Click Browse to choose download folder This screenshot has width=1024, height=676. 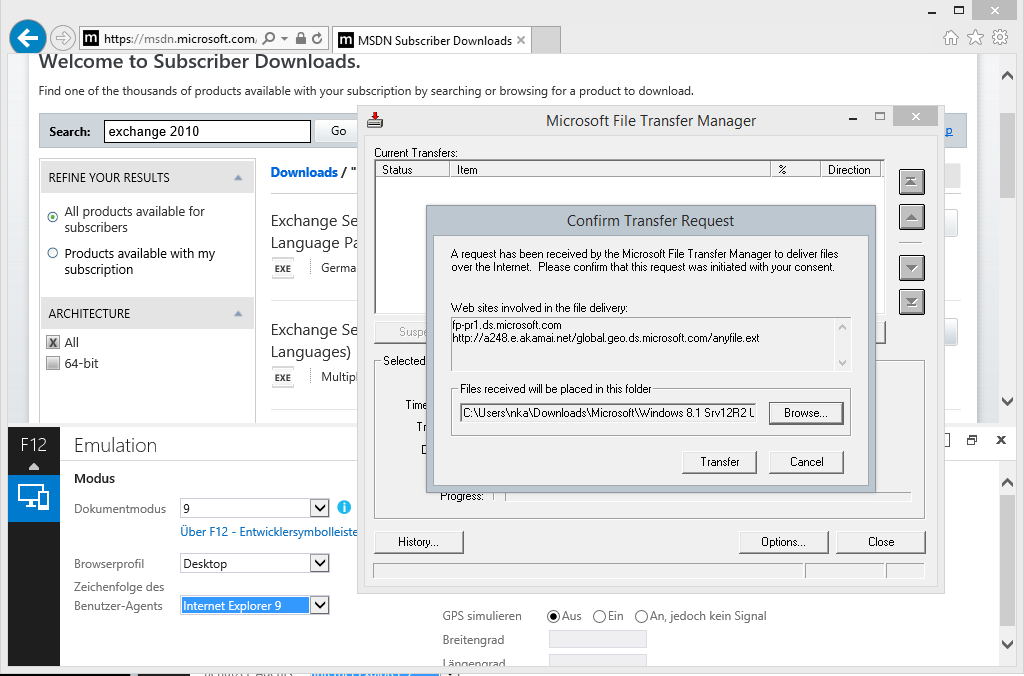click(x=806, y=413)
